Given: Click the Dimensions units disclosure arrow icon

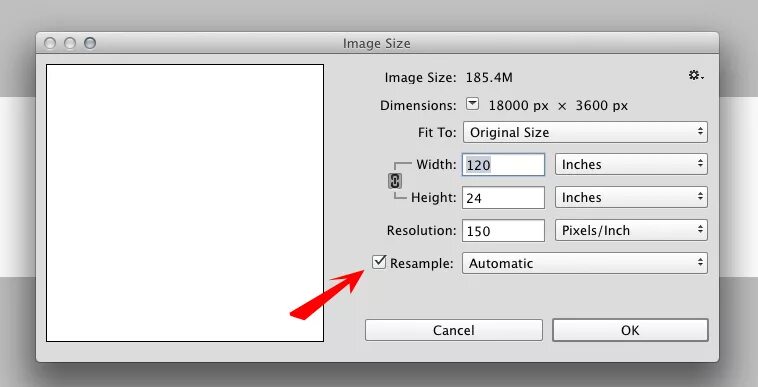Looking at the screenshot, I should click(472, 104).
